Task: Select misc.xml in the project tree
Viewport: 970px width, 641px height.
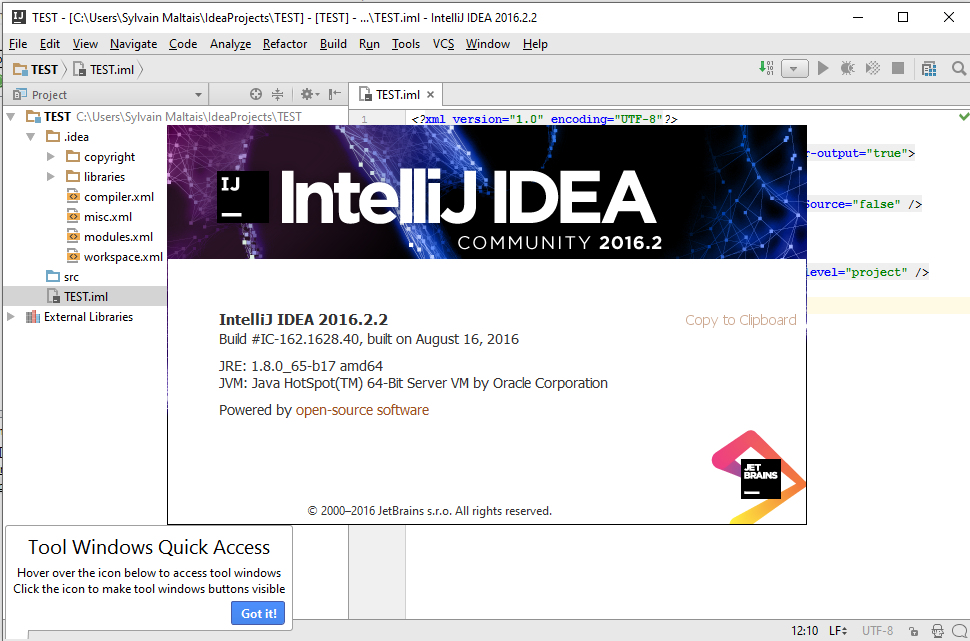Action: pyautogui.click(x=108, y=217)
